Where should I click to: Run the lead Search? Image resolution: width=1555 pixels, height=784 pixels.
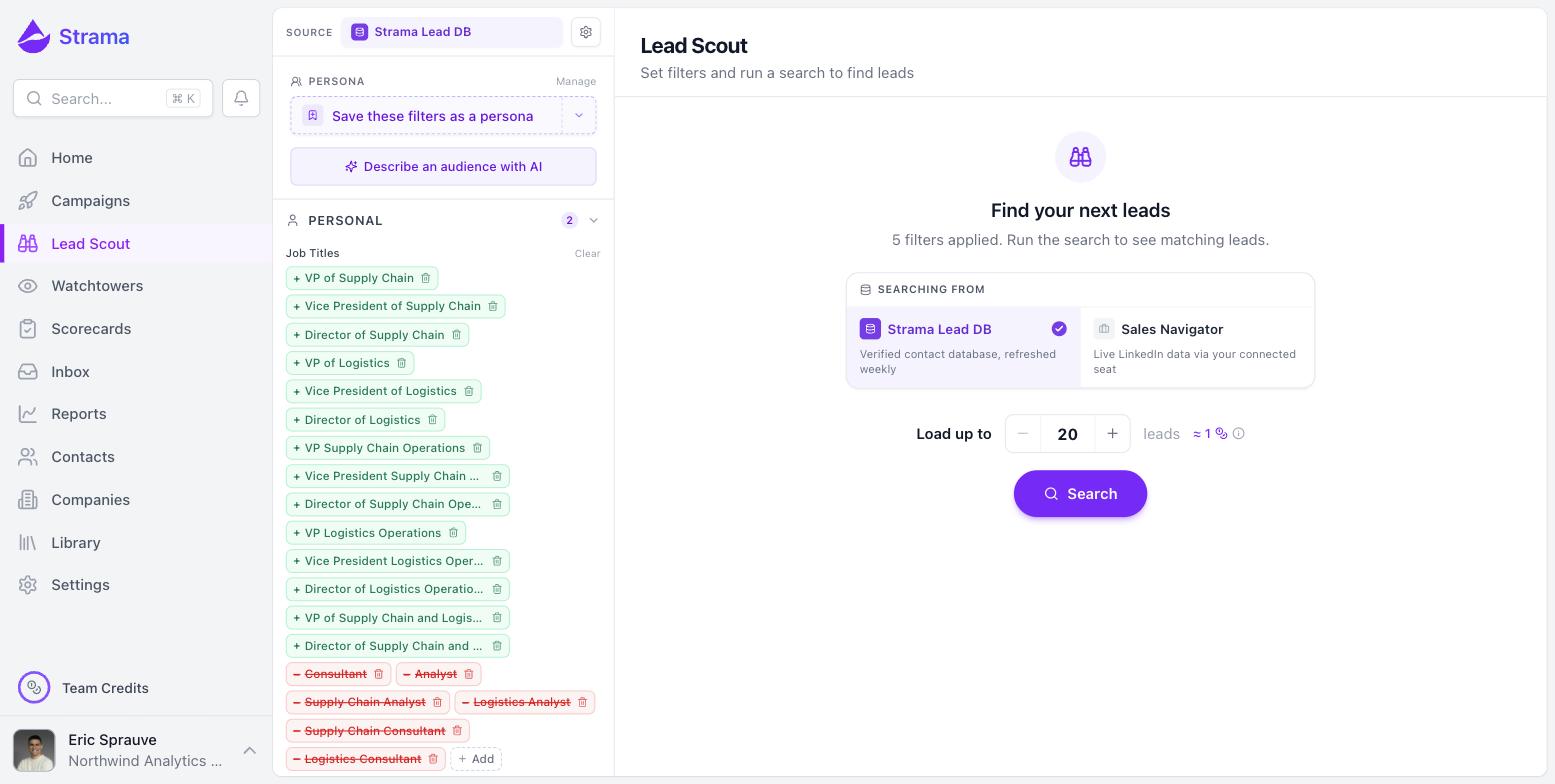pyautogui.click(x=1080, y=494)
